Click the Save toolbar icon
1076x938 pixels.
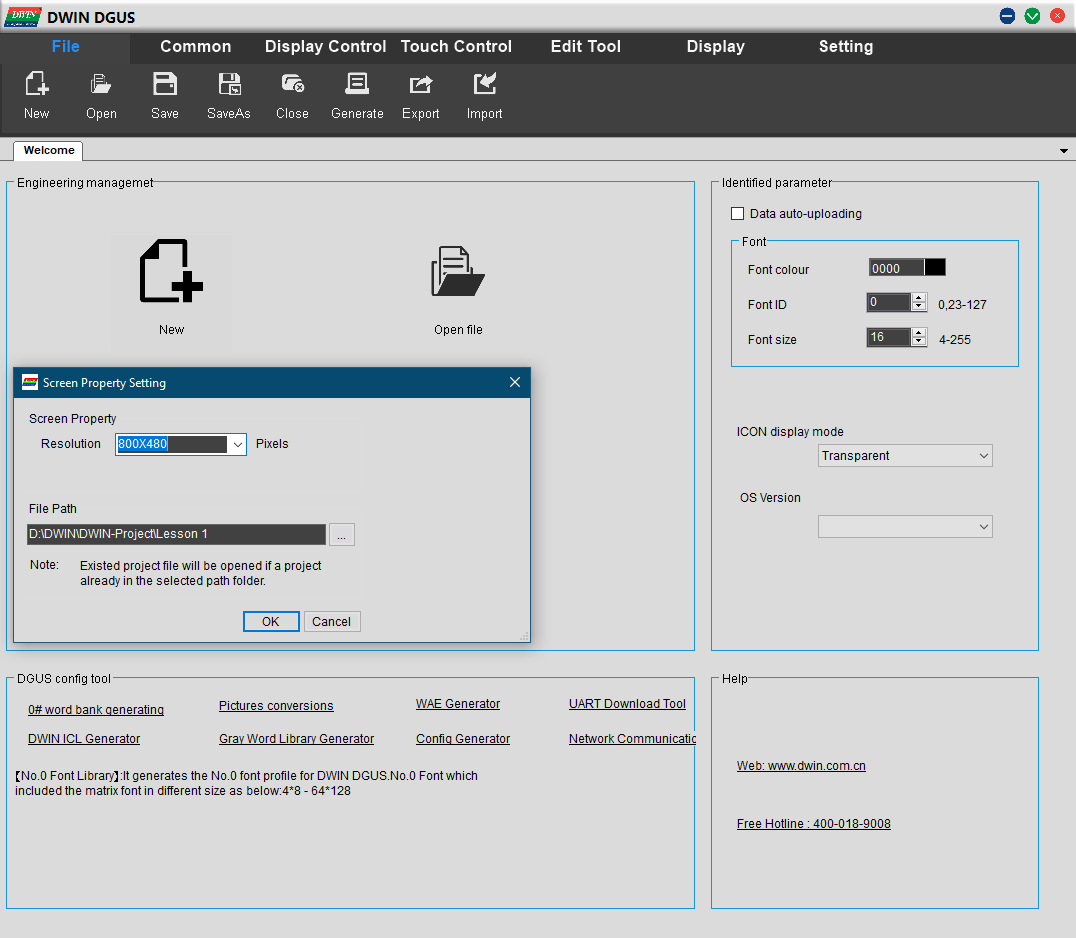pos(165,84)
